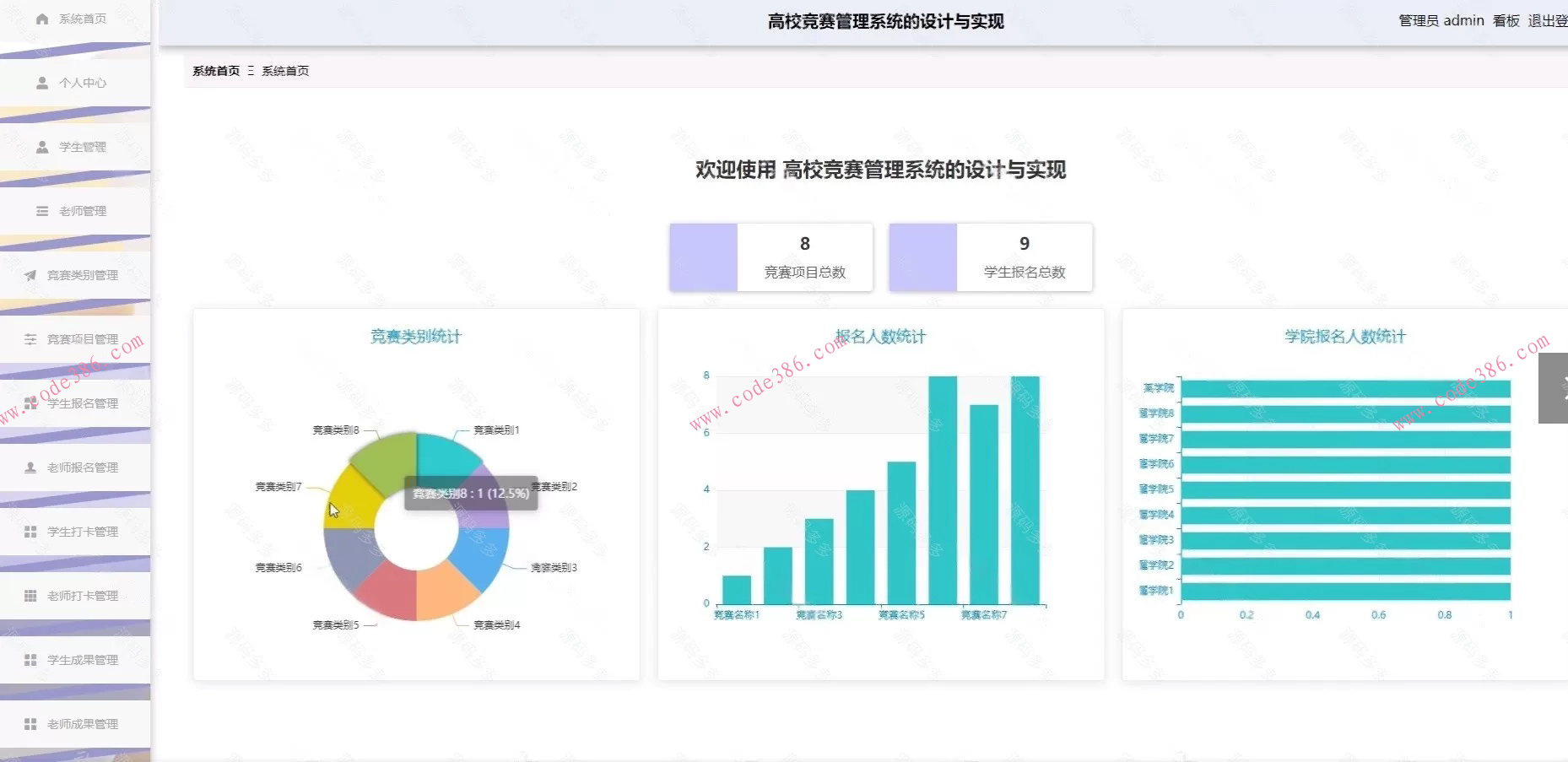Viewport: 1568px width, 762px height.
Task: Click the 竞赛项目总数 statistic card
Action: coord(770,257)
